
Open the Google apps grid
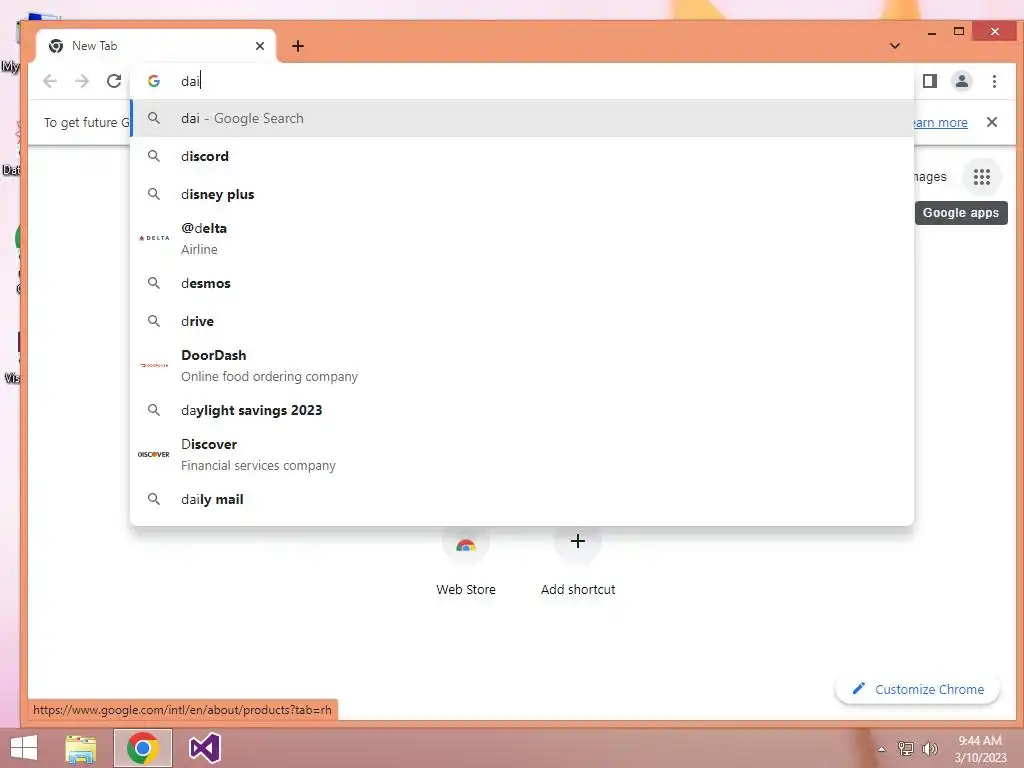(982, 177)
